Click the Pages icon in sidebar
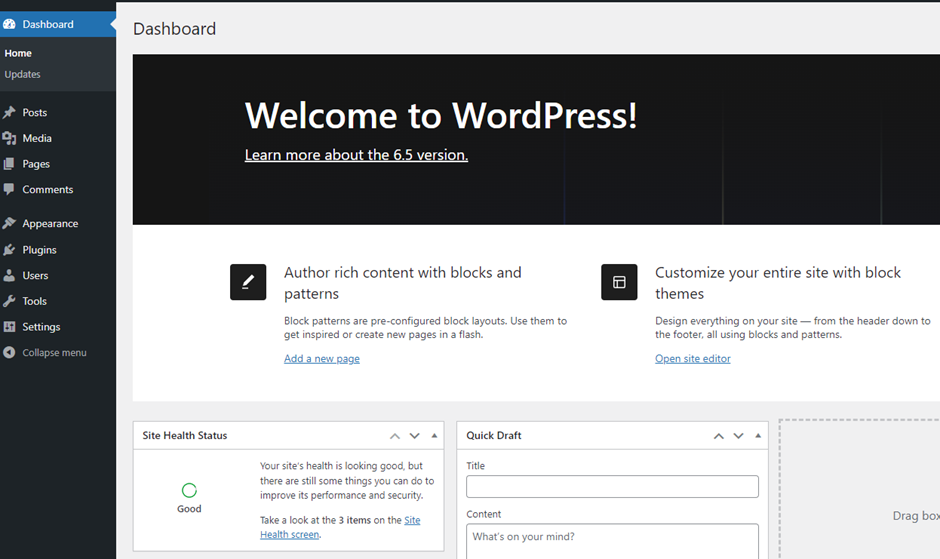This screenshot has width=940, height=559. click(10, 164)
